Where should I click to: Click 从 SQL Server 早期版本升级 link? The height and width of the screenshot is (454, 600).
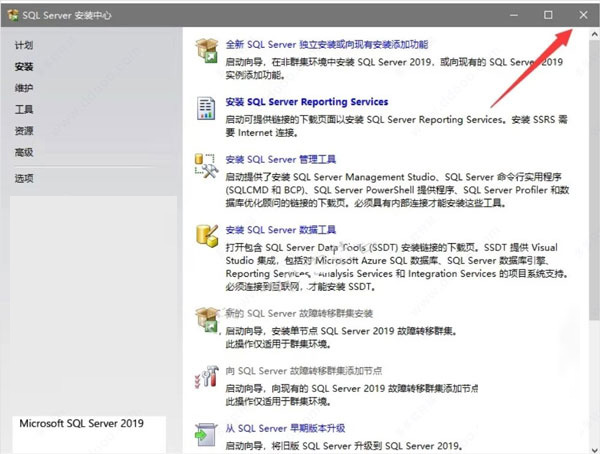[x=285, y=428]
